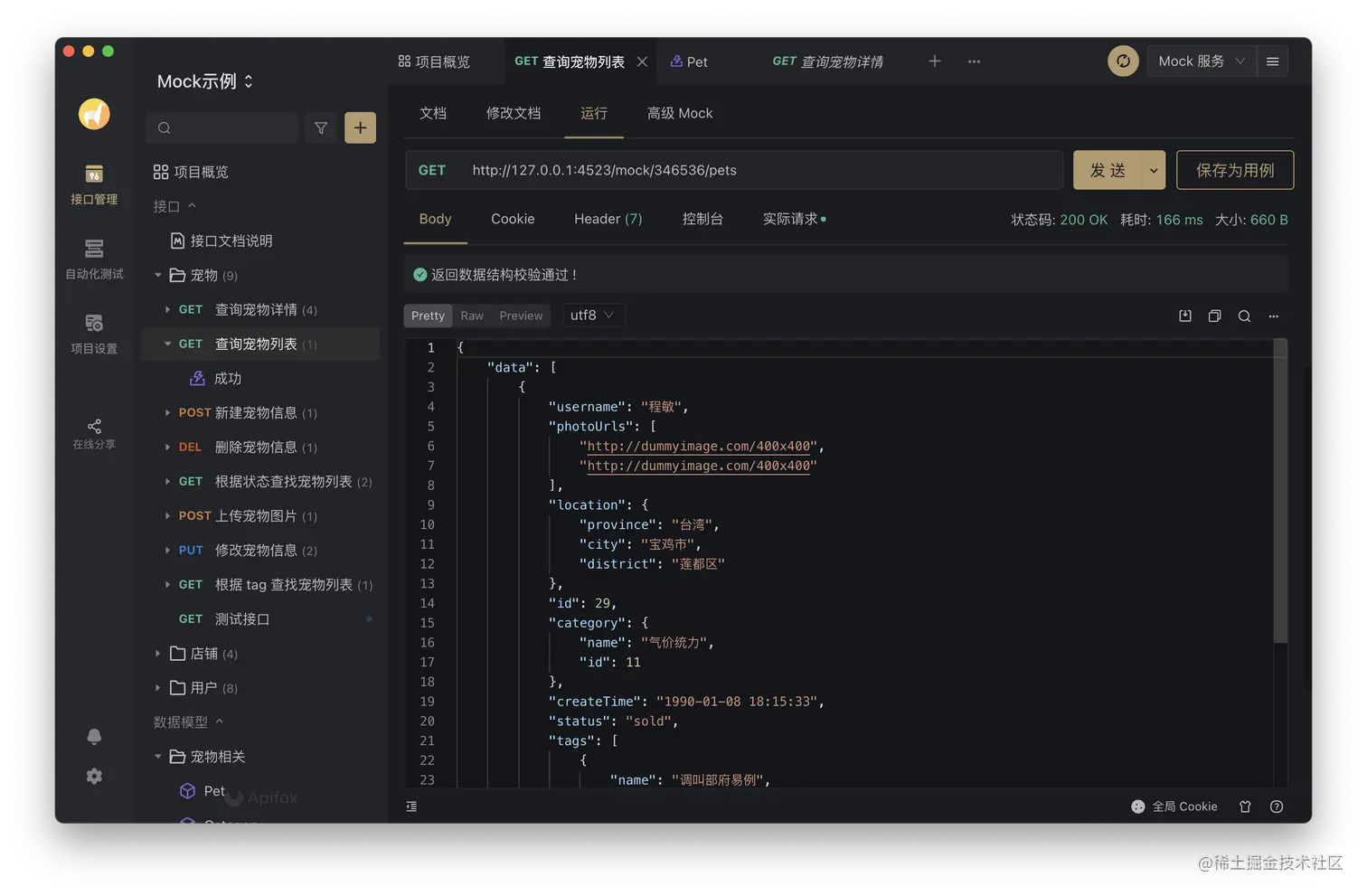Click the 项目概览 grid icon in sidebar
This screenshot has width=1367, height=896.
click(161, 172)
